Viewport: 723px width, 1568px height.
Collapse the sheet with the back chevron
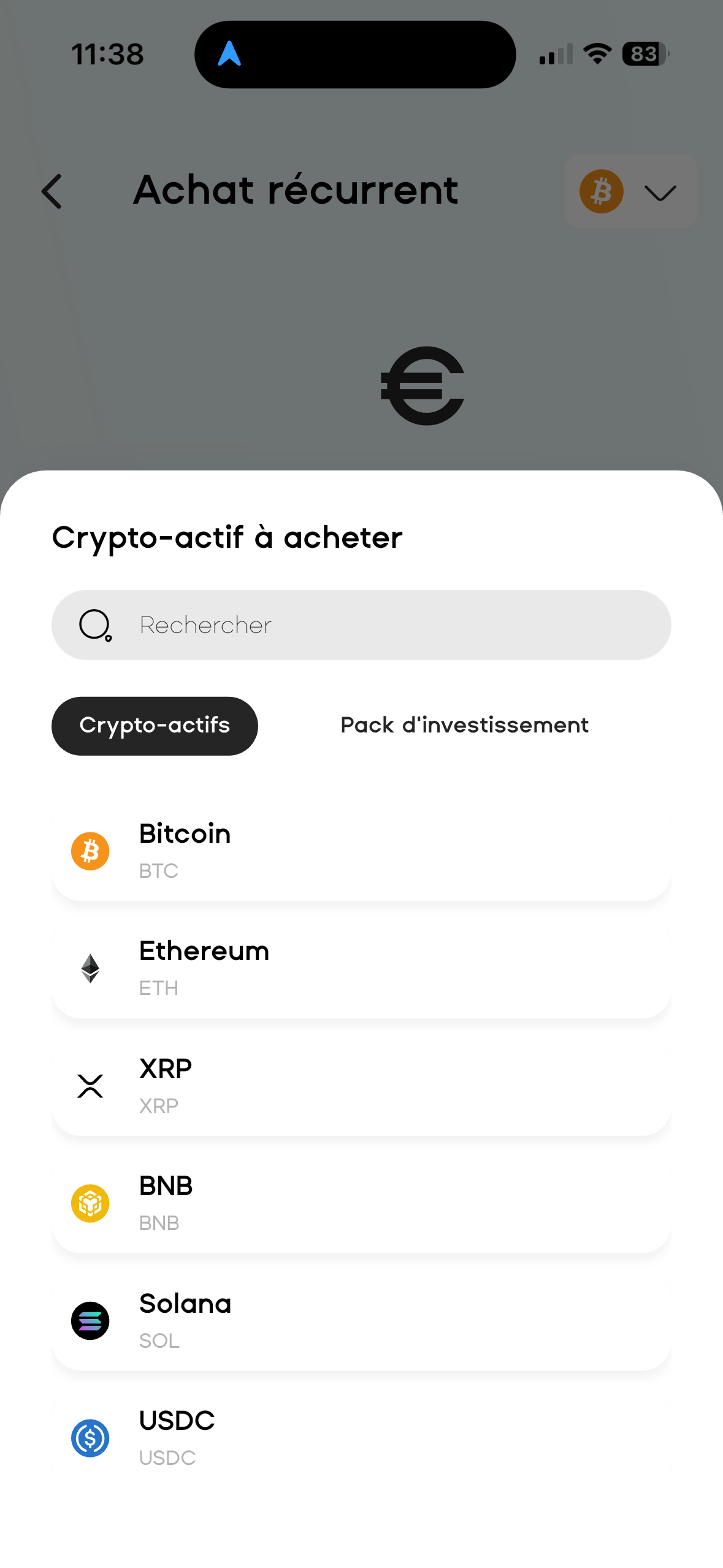click(52, 191)
